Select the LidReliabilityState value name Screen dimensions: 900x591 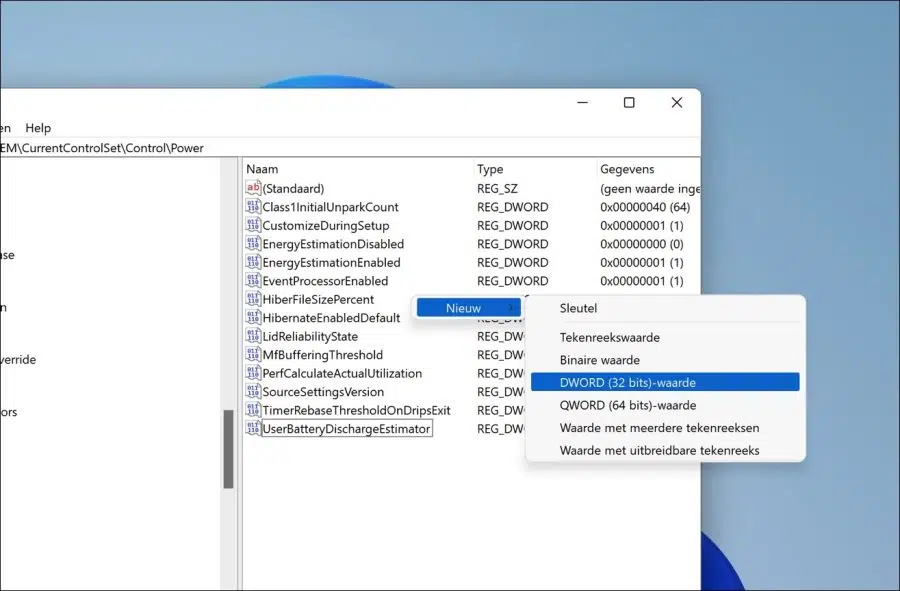point(310,336)
